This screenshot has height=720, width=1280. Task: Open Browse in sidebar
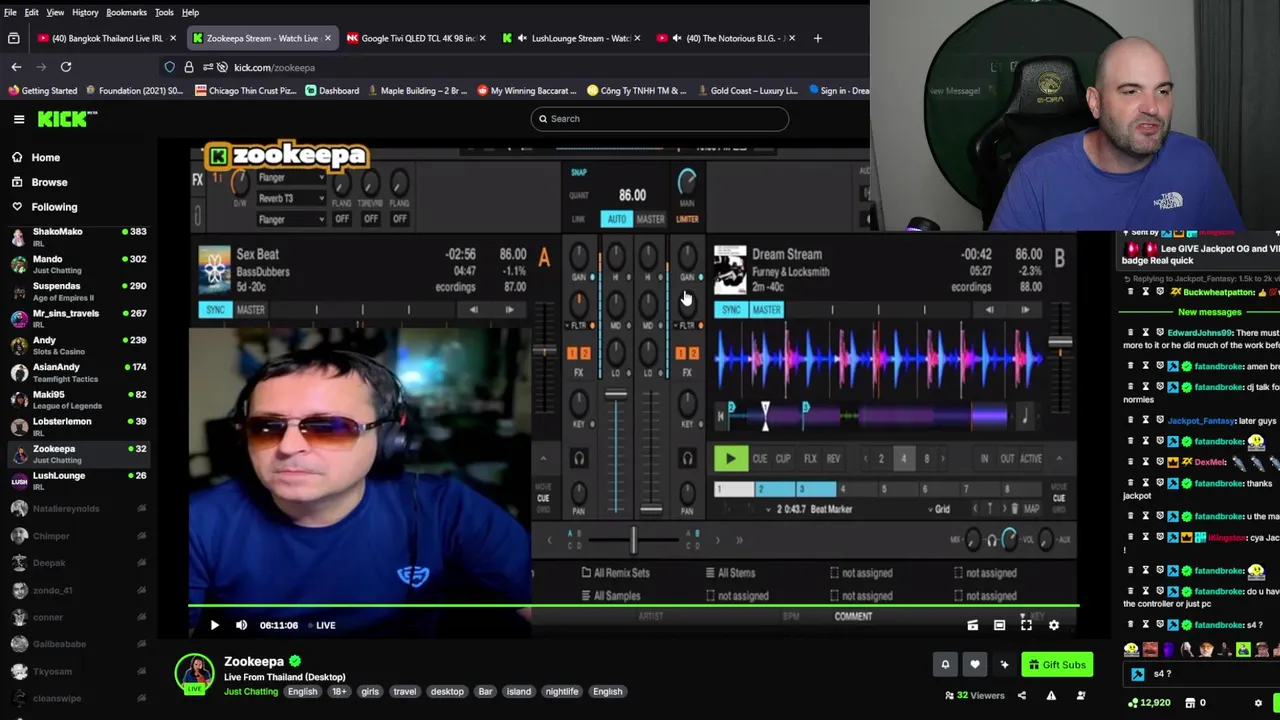[49, 182]
